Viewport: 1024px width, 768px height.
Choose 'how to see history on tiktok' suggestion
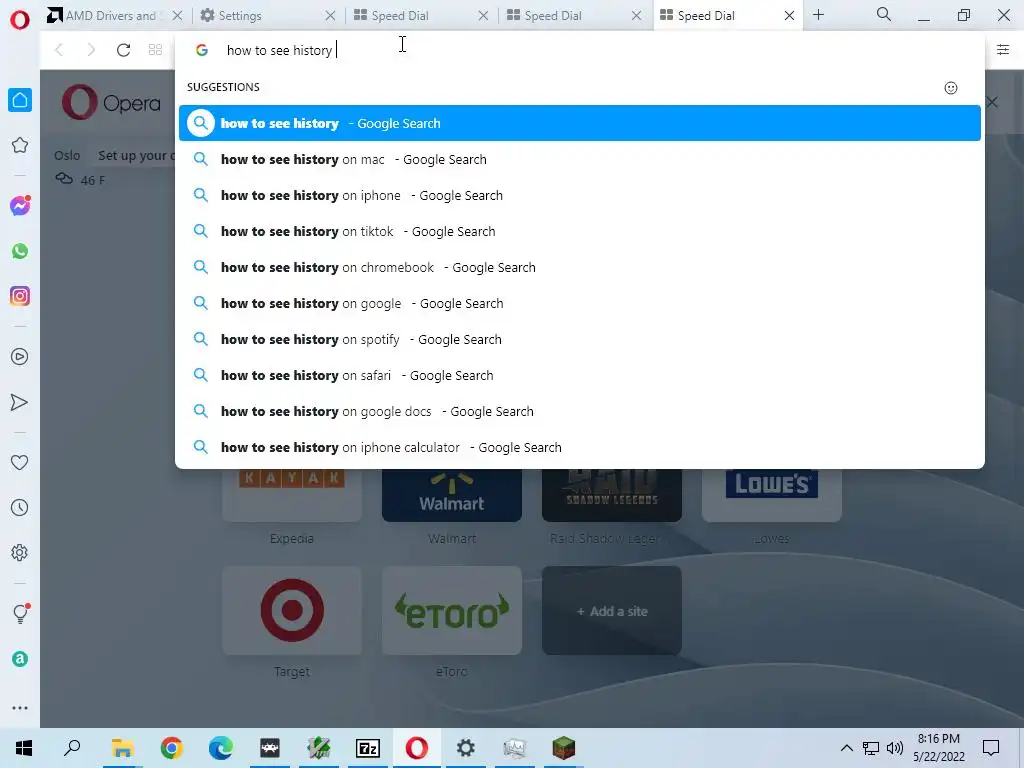pos(580,231)
